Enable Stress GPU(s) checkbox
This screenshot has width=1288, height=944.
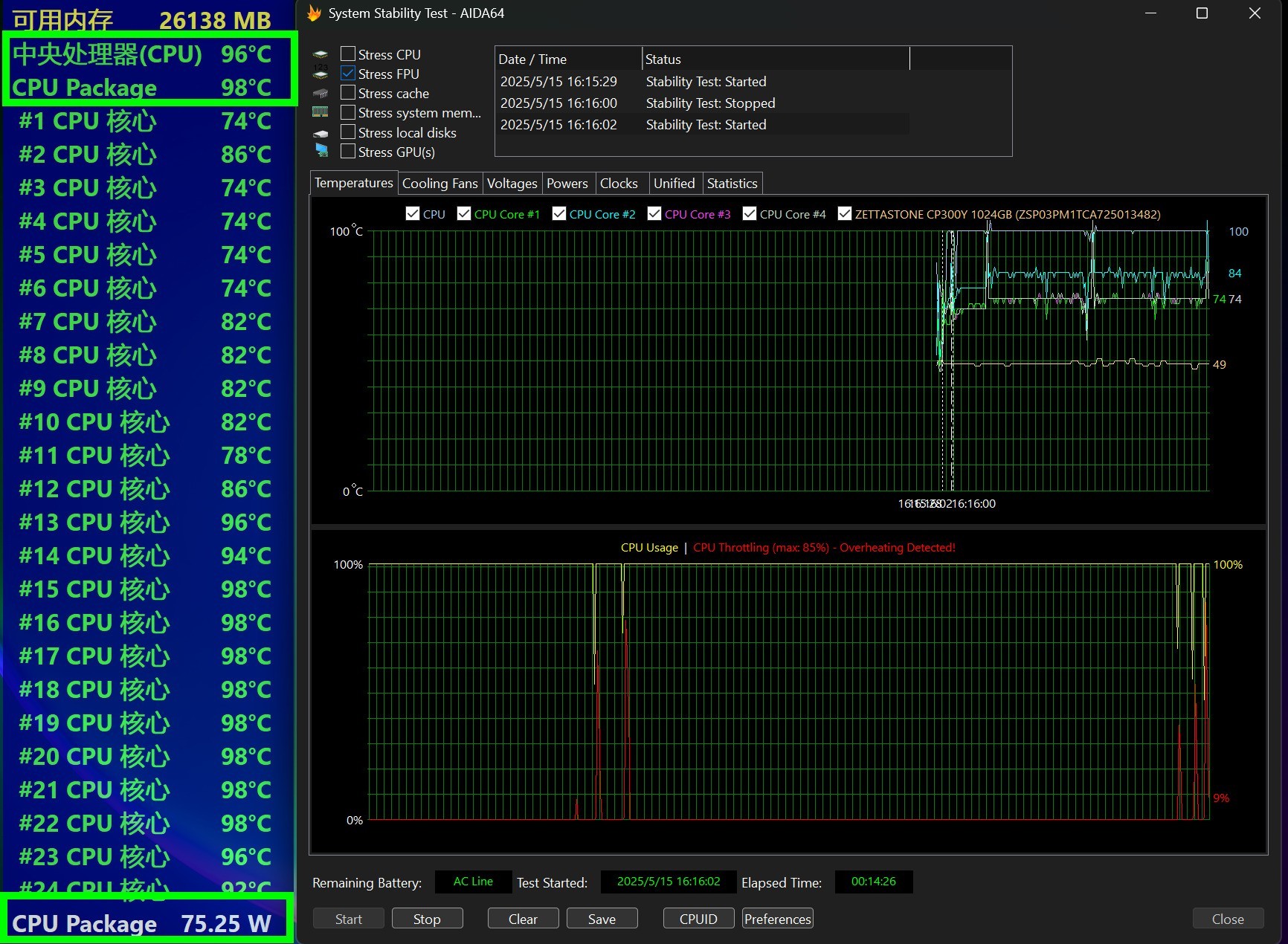pyautogui.click(x=347, y=152)
